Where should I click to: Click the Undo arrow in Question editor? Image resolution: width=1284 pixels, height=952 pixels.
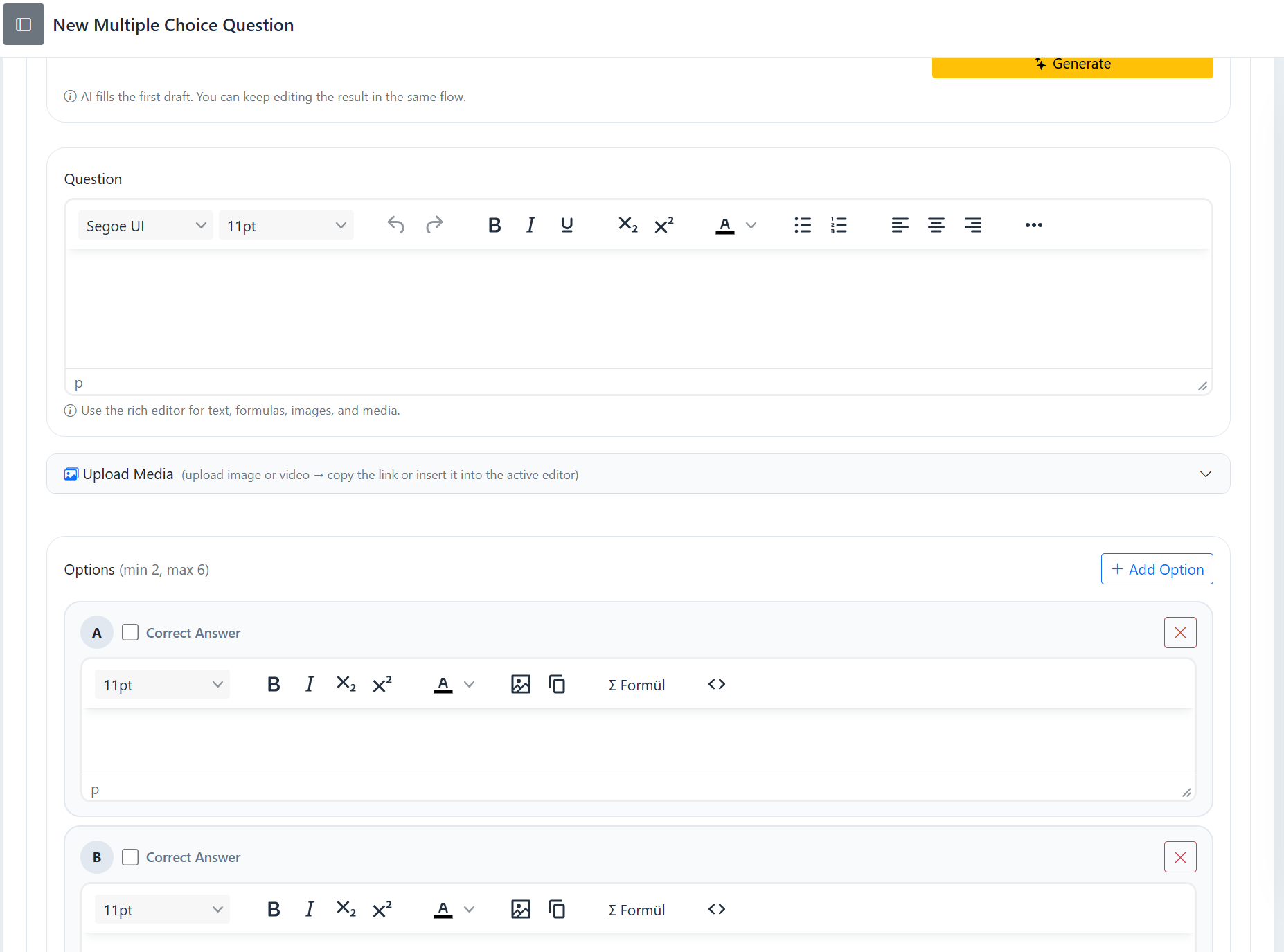(x=395, y=225)
